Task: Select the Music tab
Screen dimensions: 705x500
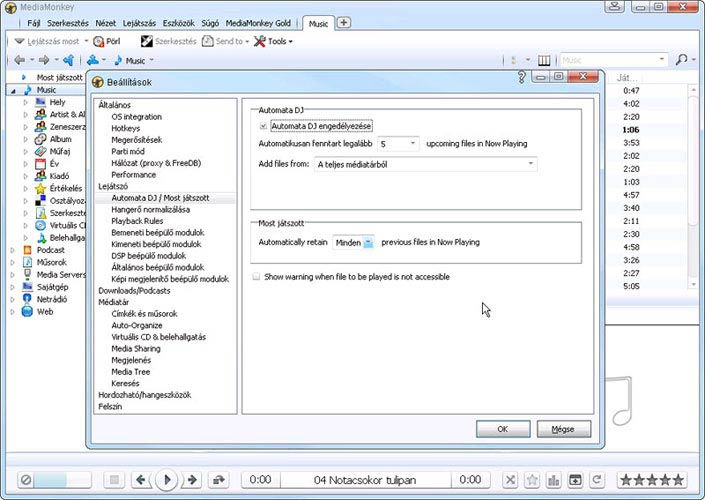Action: 318,23
